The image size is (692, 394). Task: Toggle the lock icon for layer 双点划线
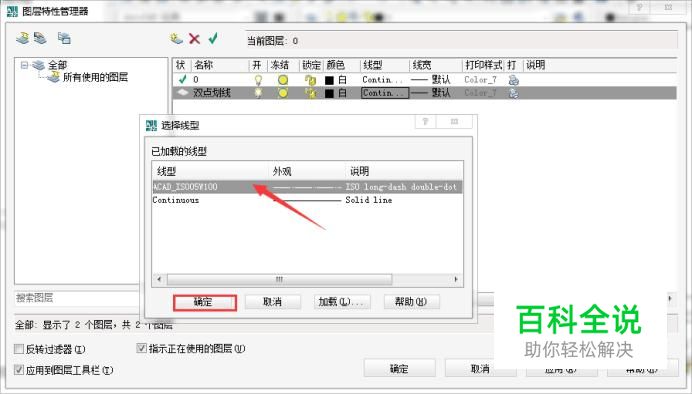pos(311,93)
